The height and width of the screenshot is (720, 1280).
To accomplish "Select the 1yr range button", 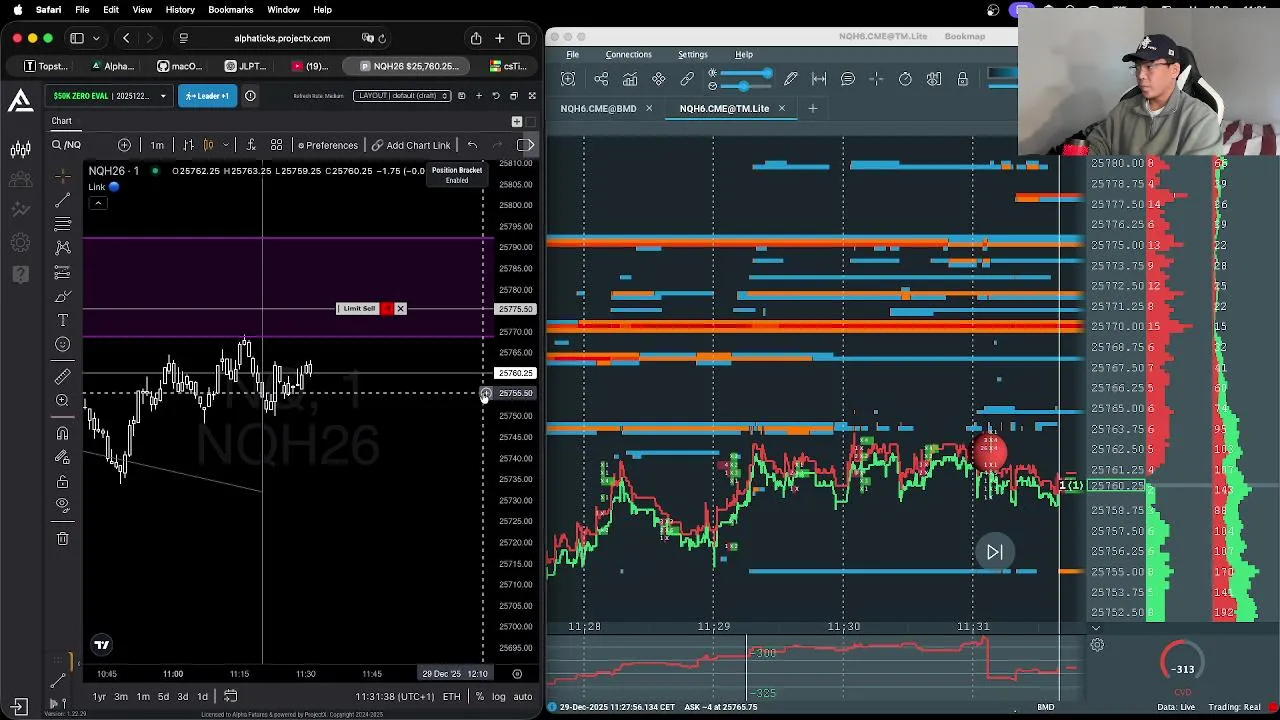I will coord(99,696).
